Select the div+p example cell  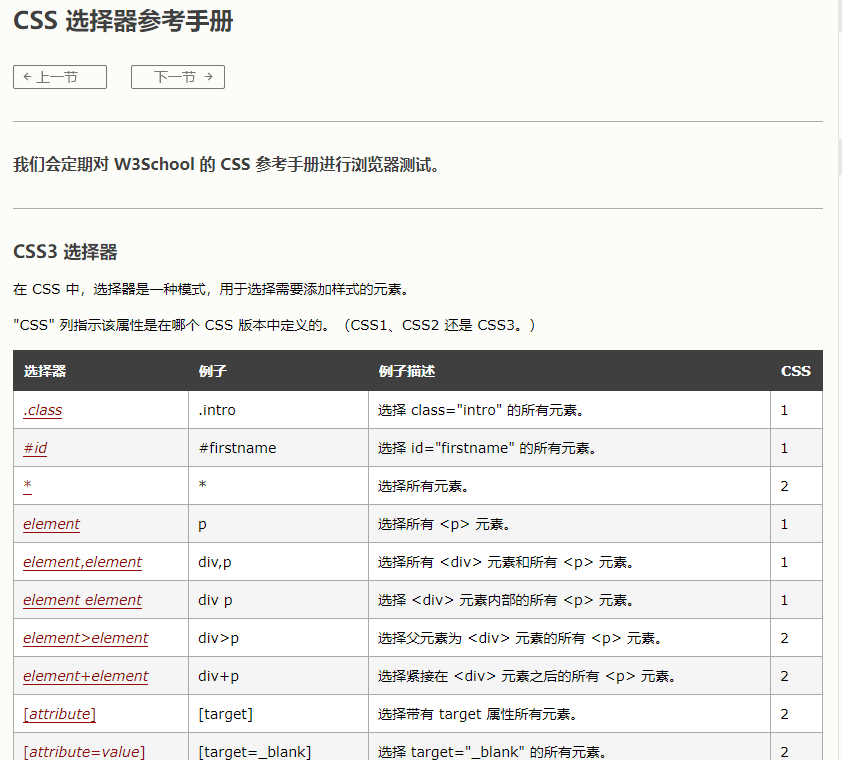278,676
